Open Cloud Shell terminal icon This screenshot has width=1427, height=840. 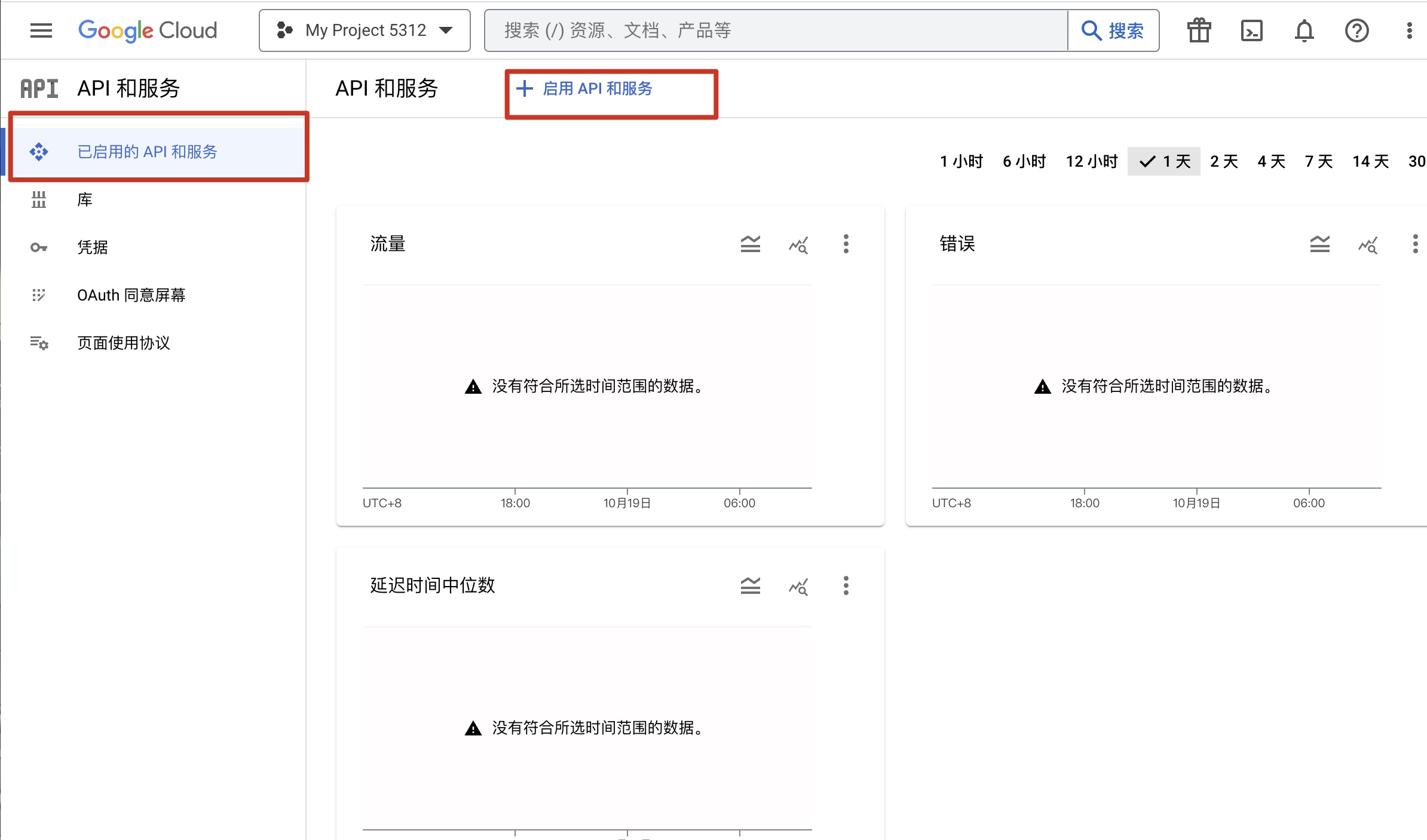(x=1251, y=30)
